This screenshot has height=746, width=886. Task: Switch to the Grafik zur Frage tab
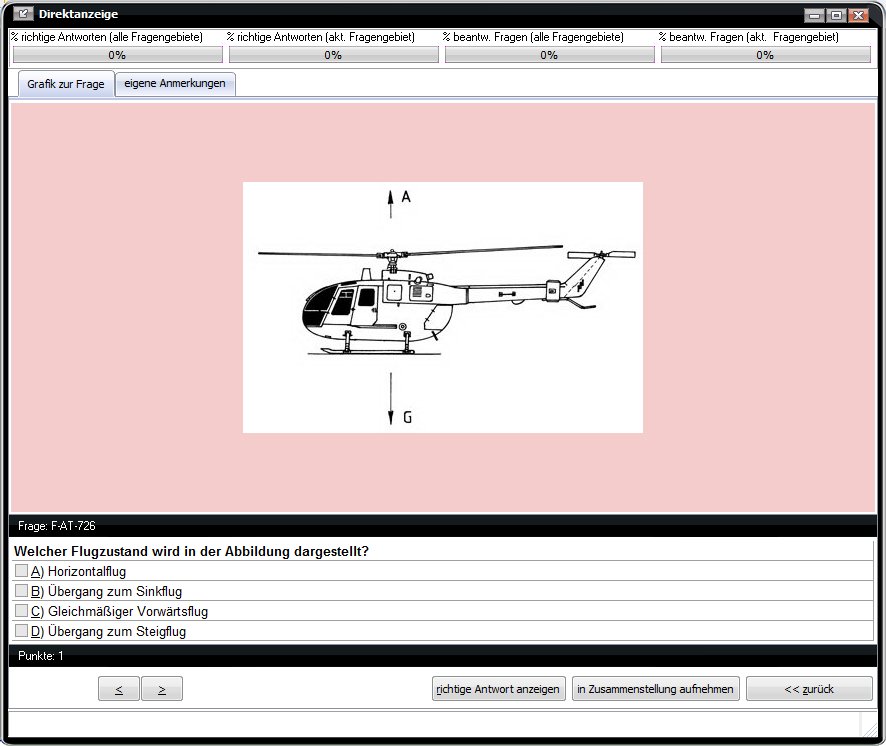(66, 84)
